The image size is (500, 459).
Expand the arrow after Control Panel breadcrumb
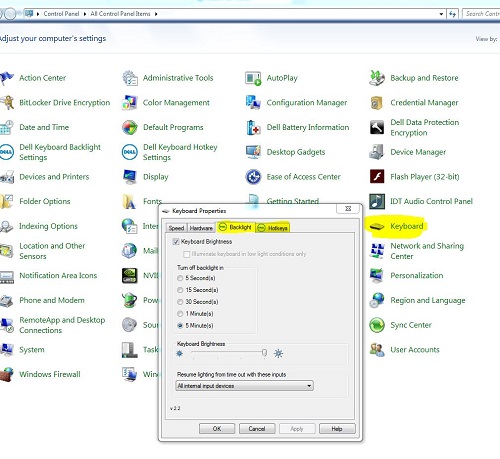tap(85, 14)
